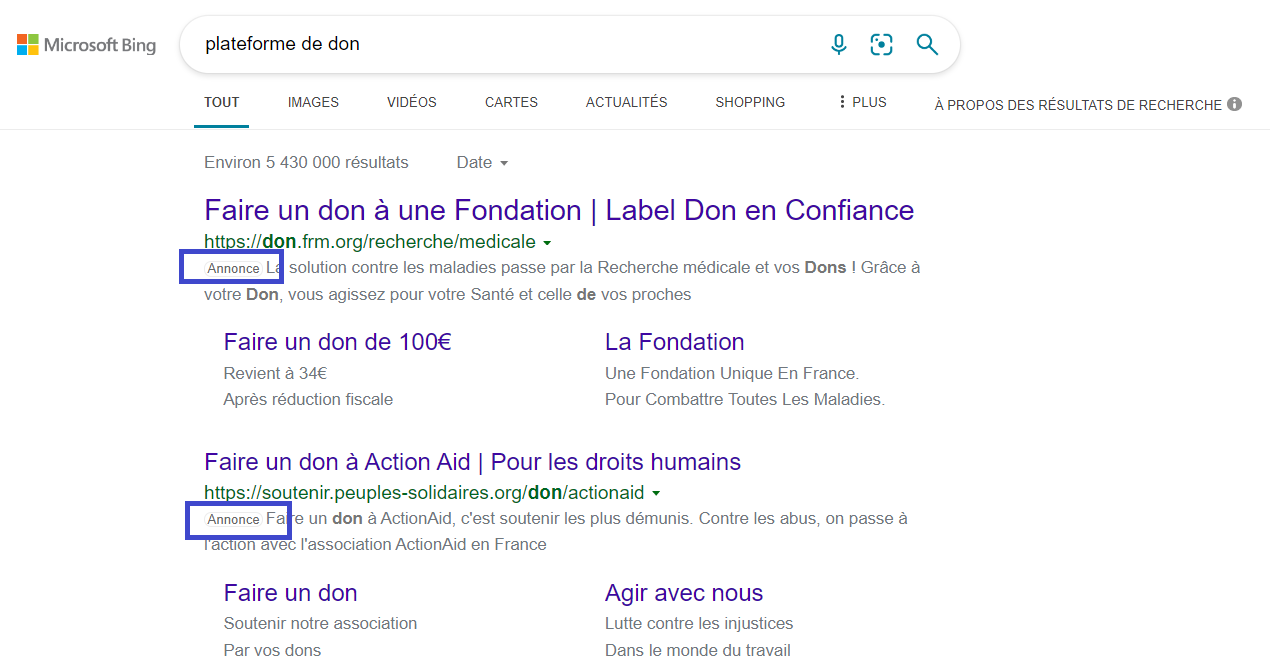Screen dimensions: 1270x664
Task: Click the Microsoft Bing logo
Action: tap(86, 45)
